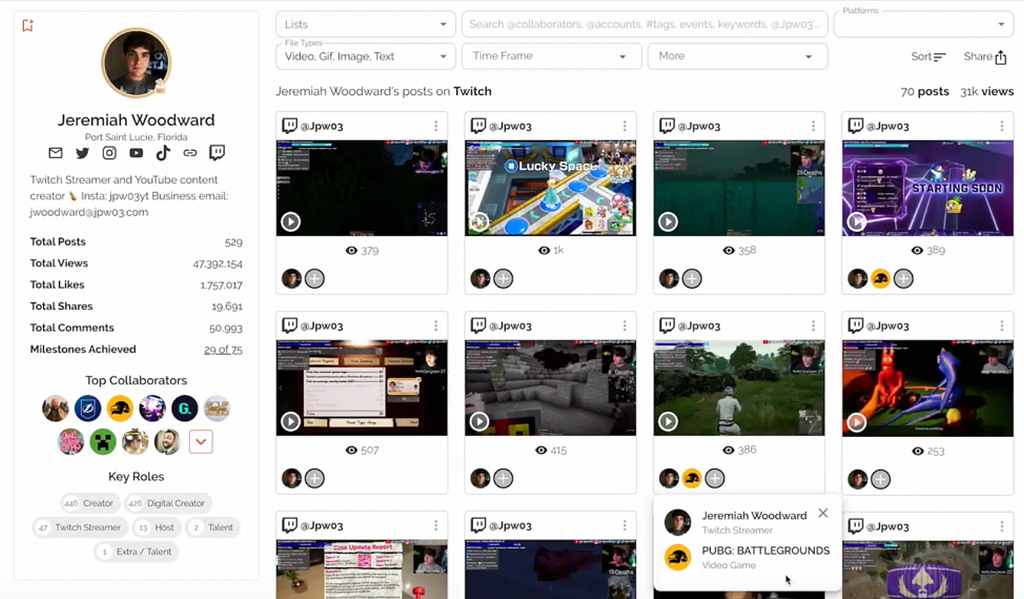Play the 415-view Twitch video

(x=479, y=421)
